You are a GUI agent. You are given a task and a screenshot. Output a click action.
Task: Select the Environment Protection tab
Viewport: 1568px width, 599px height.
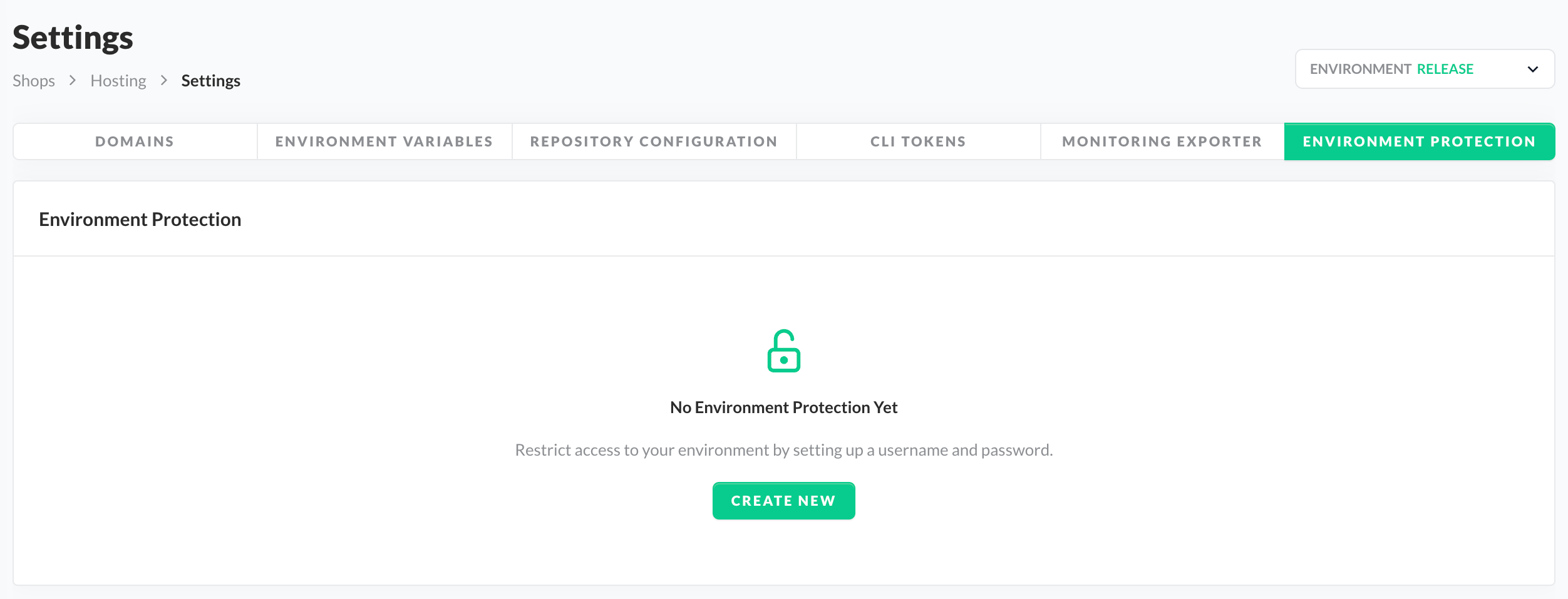coord(1419,141)
